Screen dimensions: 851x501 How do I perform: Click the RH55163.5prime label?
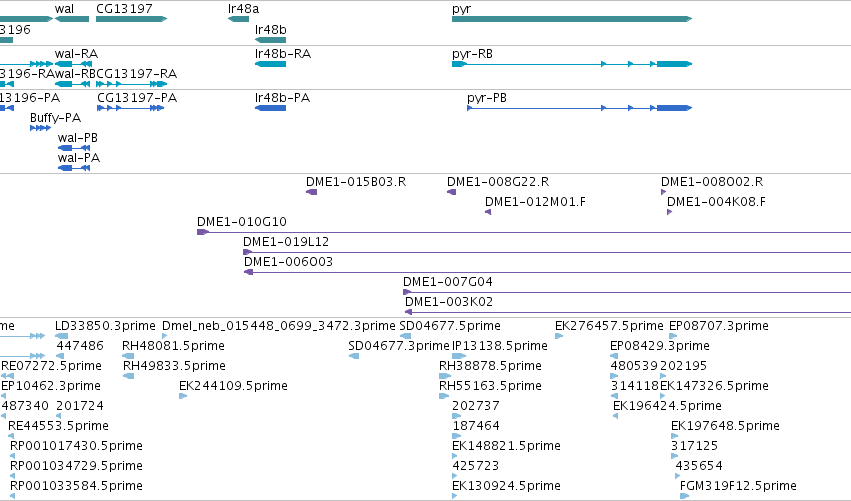click(x=490, y=386)
